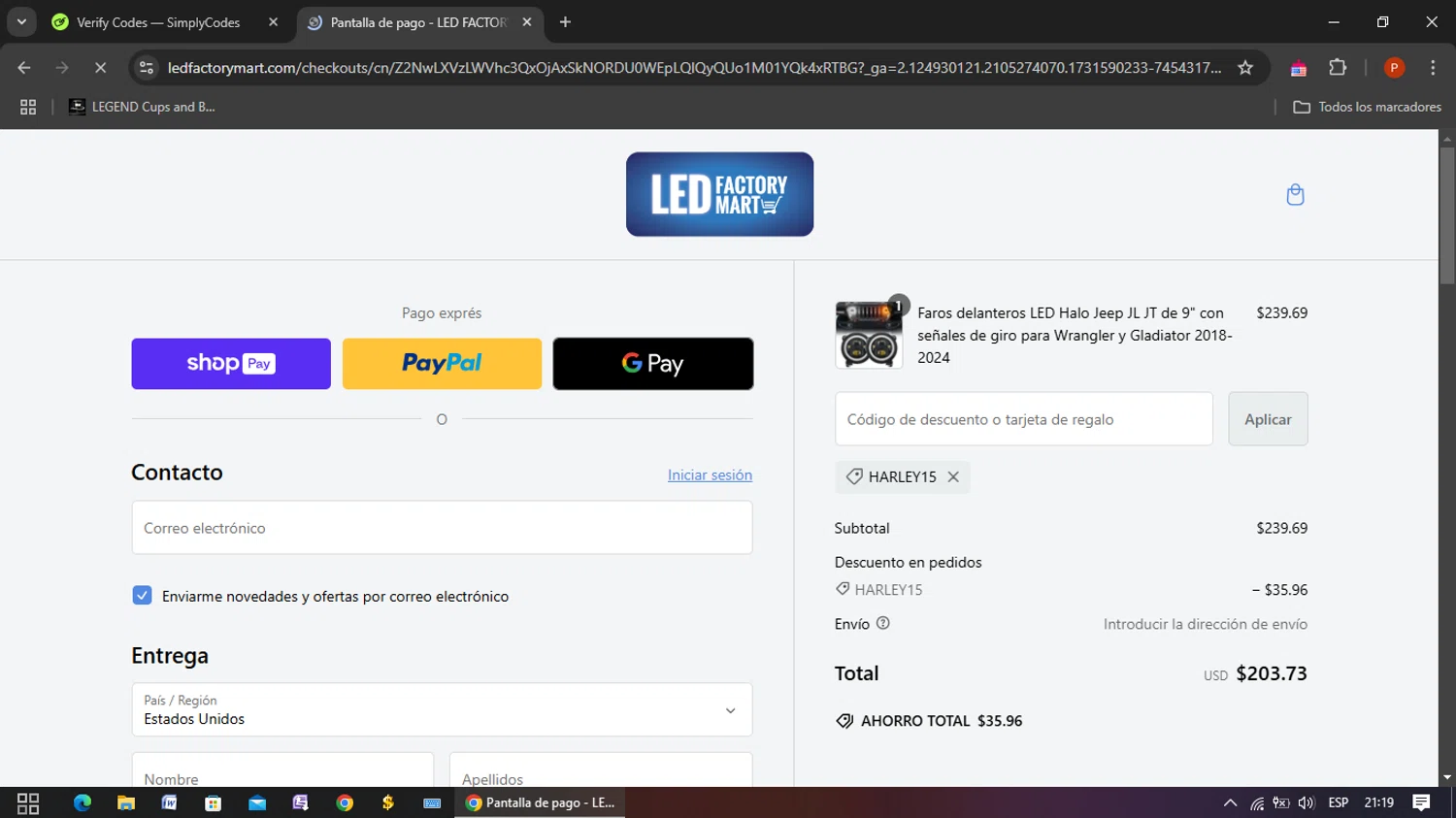Select the Pantalla de pago taskbar window
Viewport: 1456px width, 818px height.
click(x=541, y=802)
